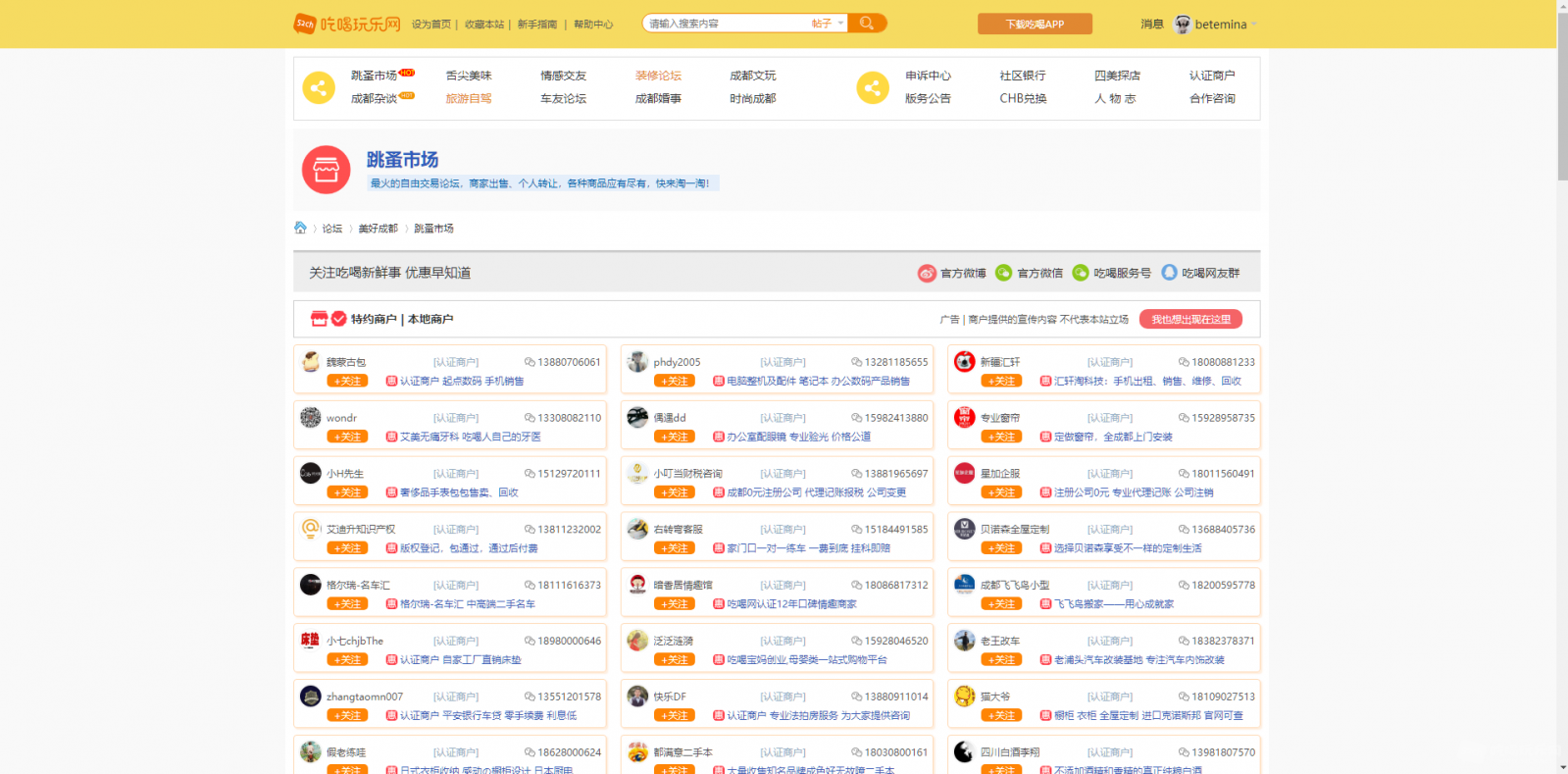Click the 惠 icon in 快乐DF row

tap(719, 715)
